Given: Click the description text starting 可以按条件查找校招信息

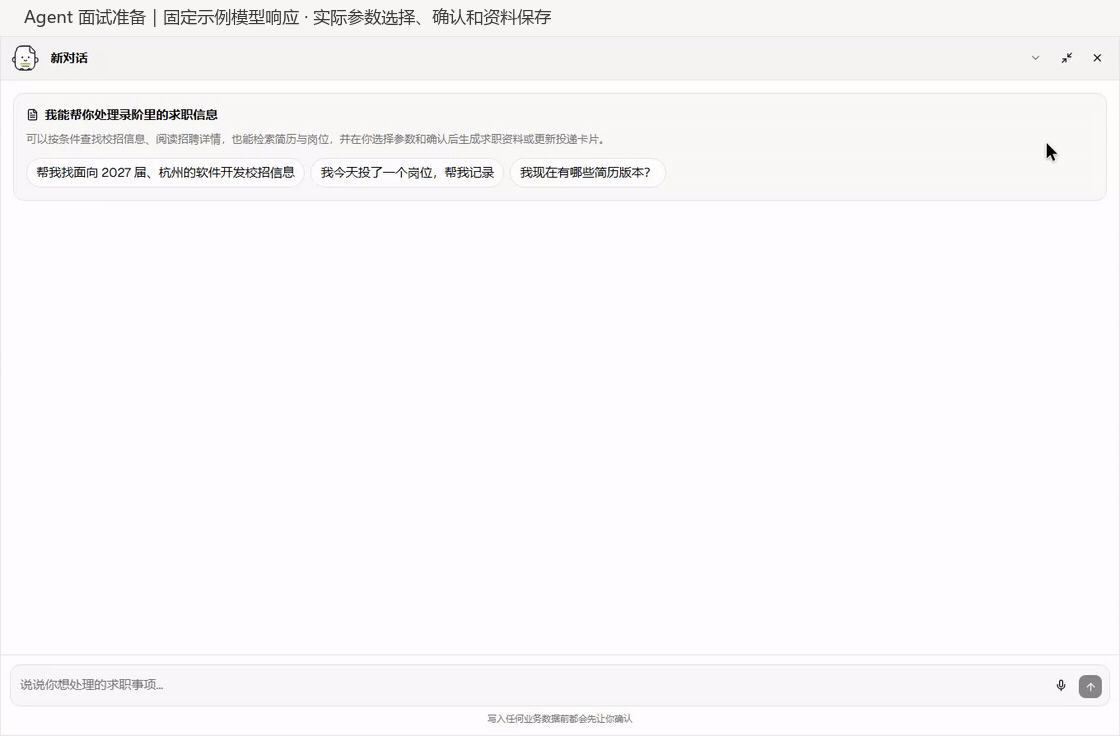Looking at the screenshot, I should click(x=316, y=139).
